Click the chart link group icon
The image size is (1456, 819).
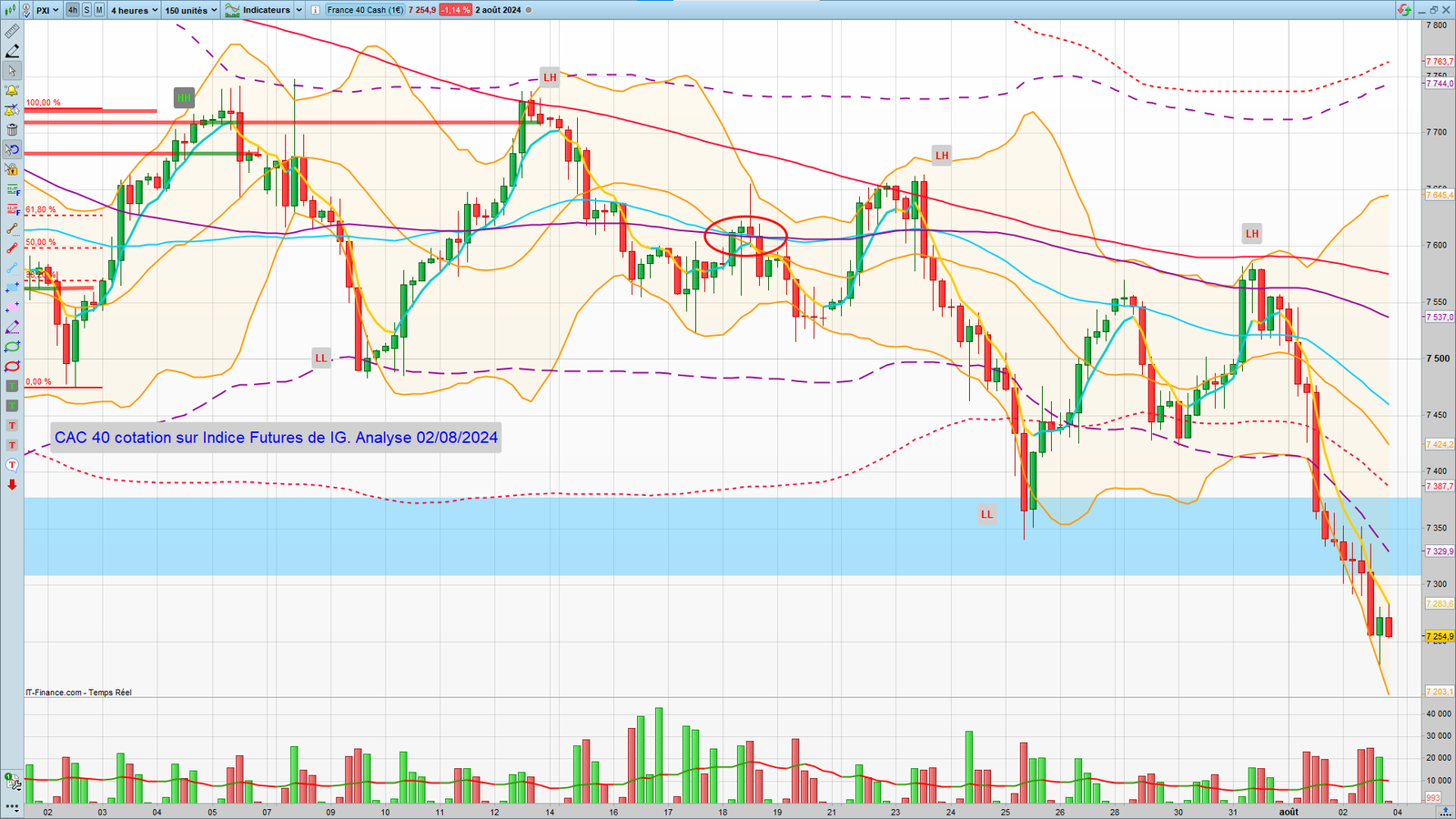coord(26,10)
